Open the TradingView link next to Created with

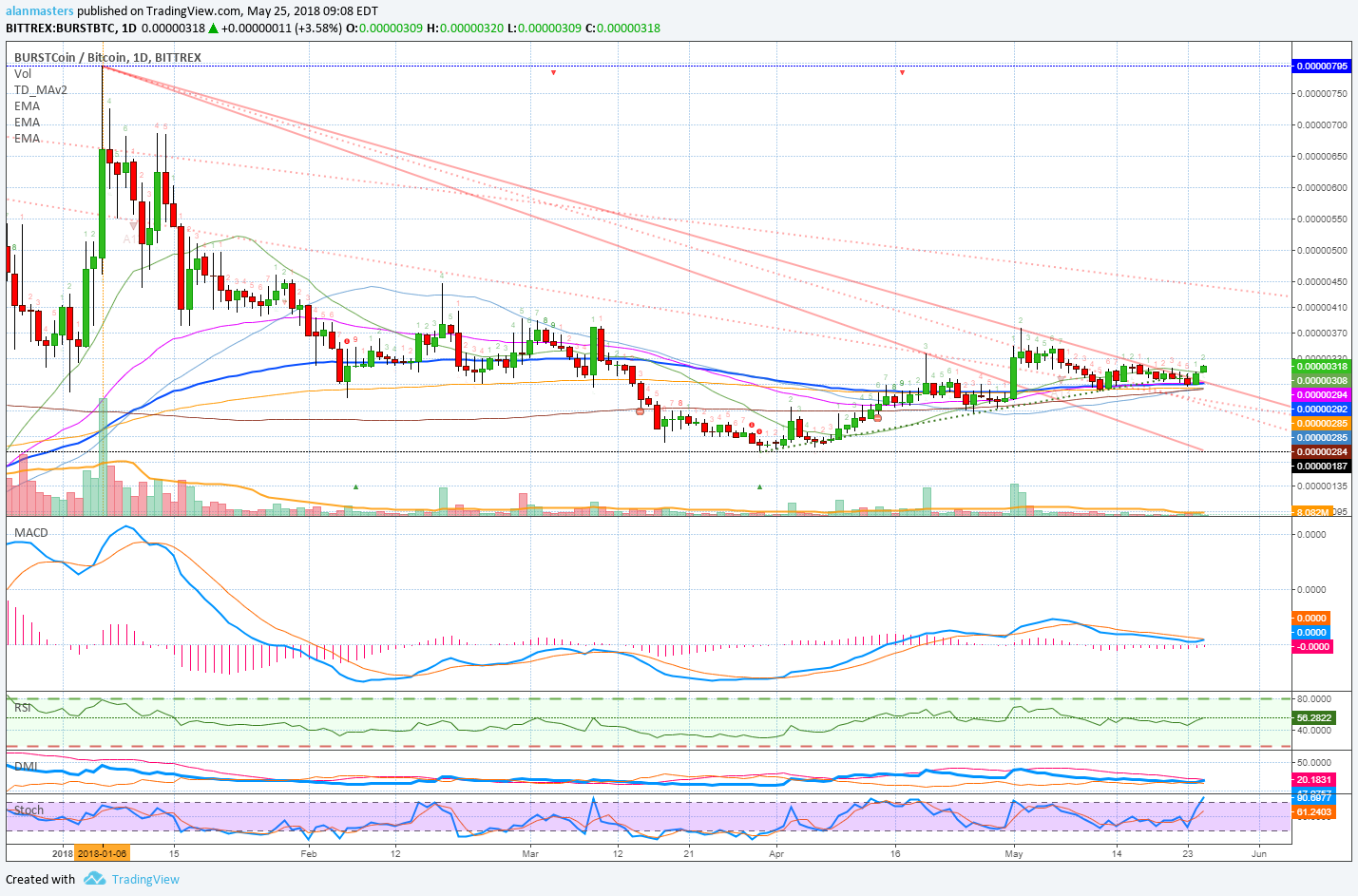coord(145,879)
